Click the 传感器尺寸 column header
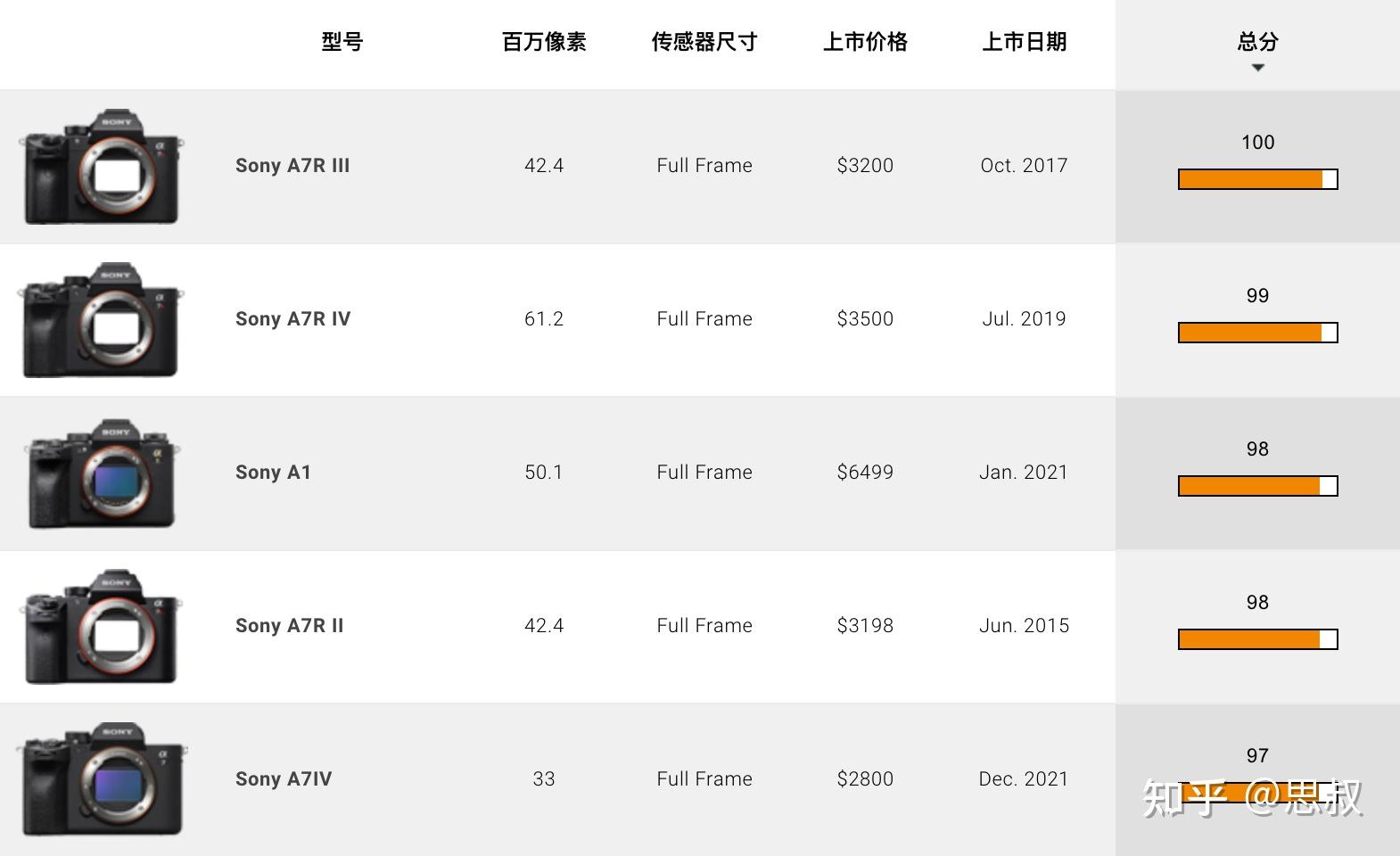Viewport: 1400px width, 856px height. 704,42
